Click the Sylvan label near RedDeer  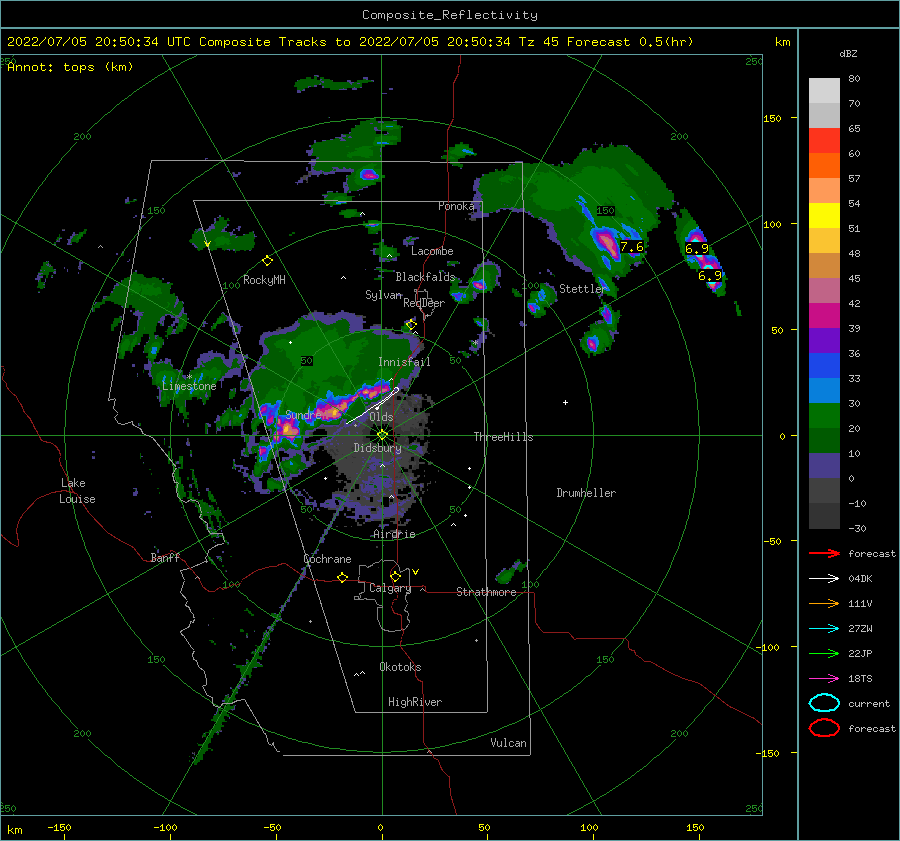[383, 296]
